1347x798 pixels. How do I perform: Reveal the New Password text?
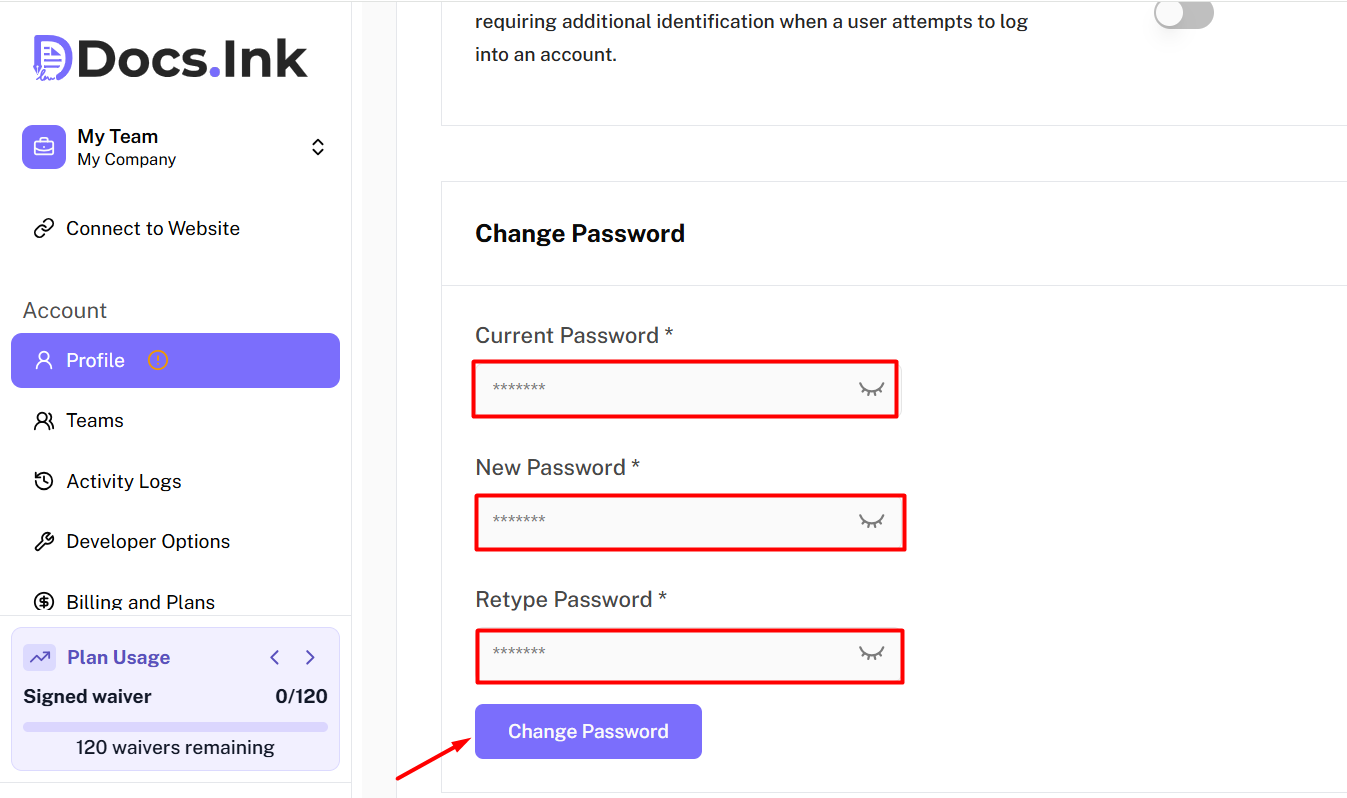click(x=872, y=521)
